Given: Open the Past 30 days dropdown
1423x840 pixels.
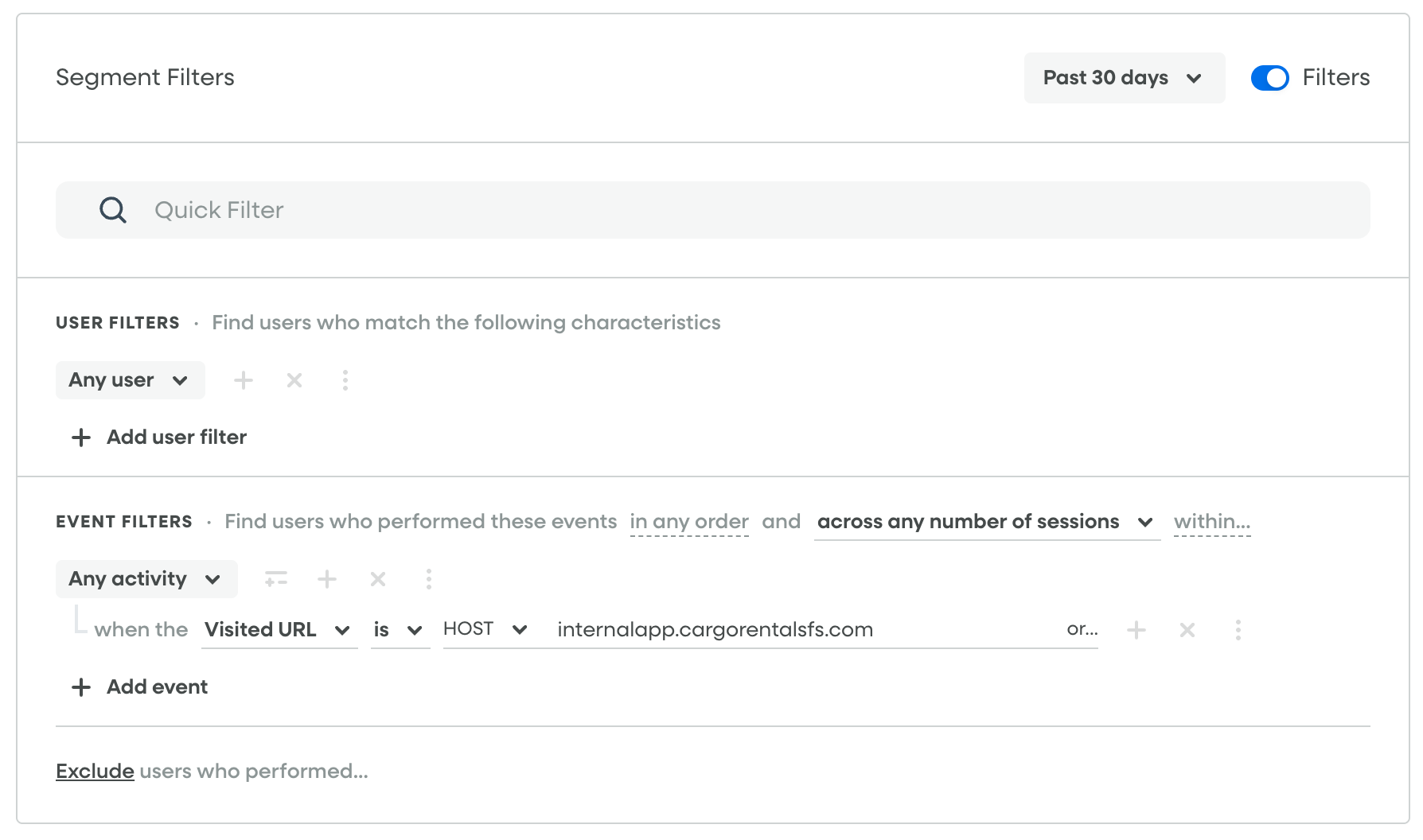Looking at the screenshot, I should coord(1123,78).
